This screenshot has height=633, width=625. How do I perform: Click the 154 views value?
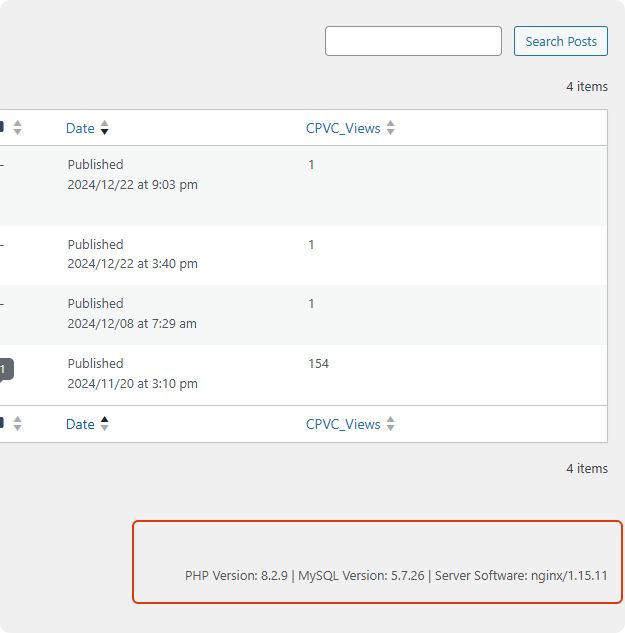[318, 363]
